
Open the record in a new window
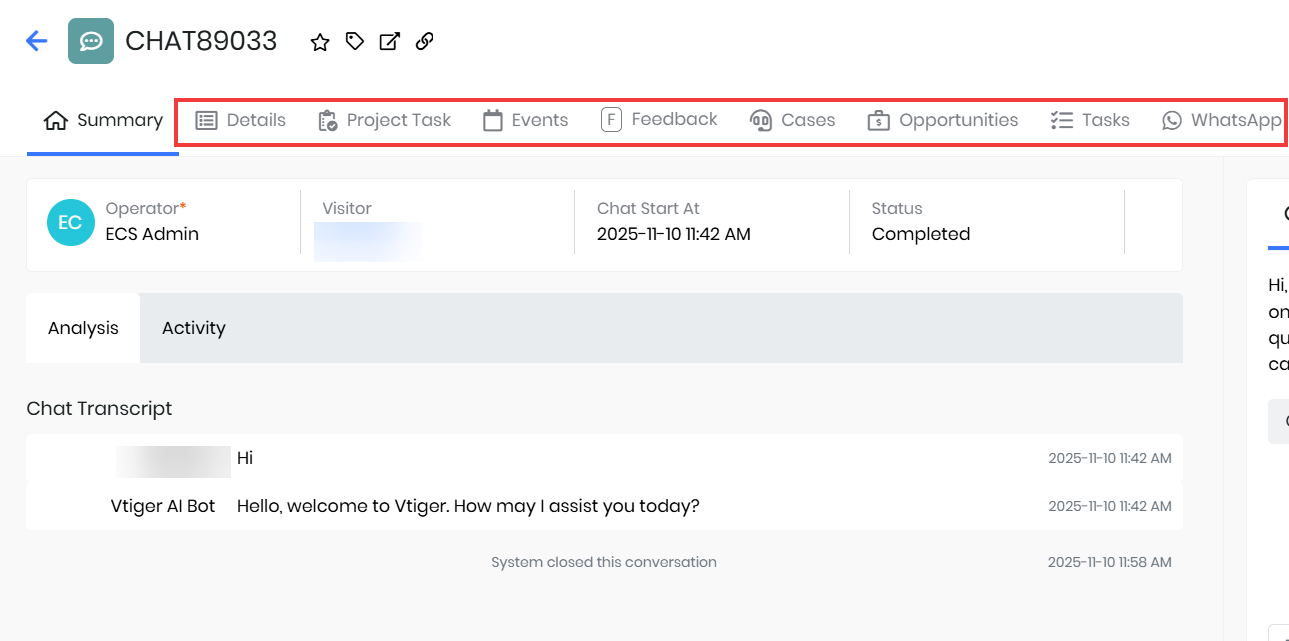(389, 41)
